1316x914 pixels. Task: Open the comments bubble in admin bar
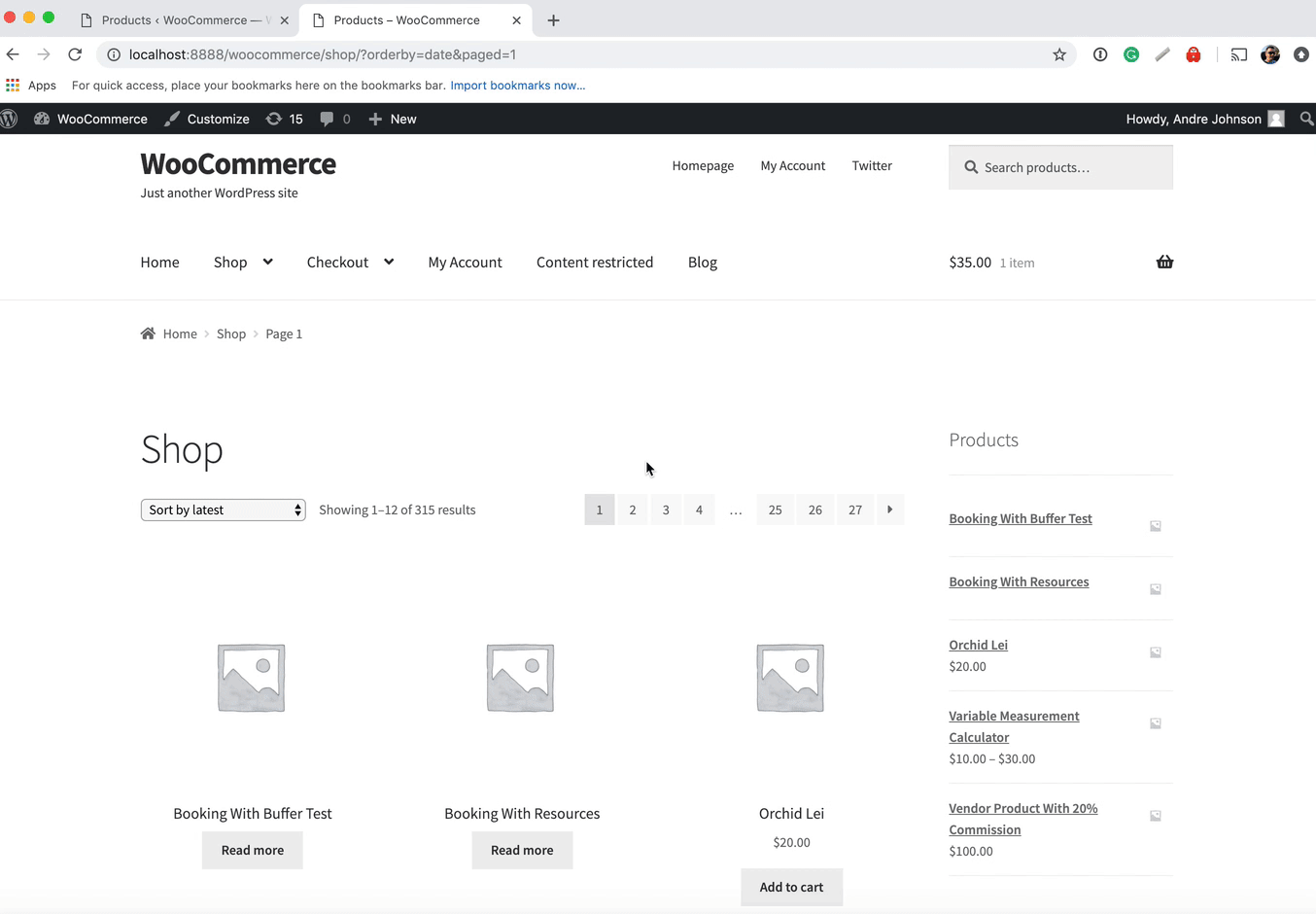coord(335,119)
